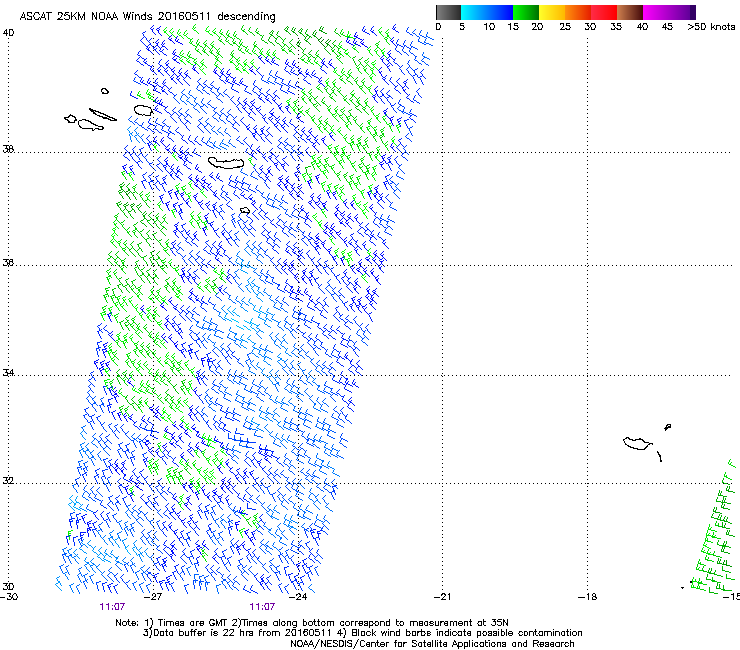Click the '0' label under the color bar
The image size is (740, 650).
click(438, 27)
